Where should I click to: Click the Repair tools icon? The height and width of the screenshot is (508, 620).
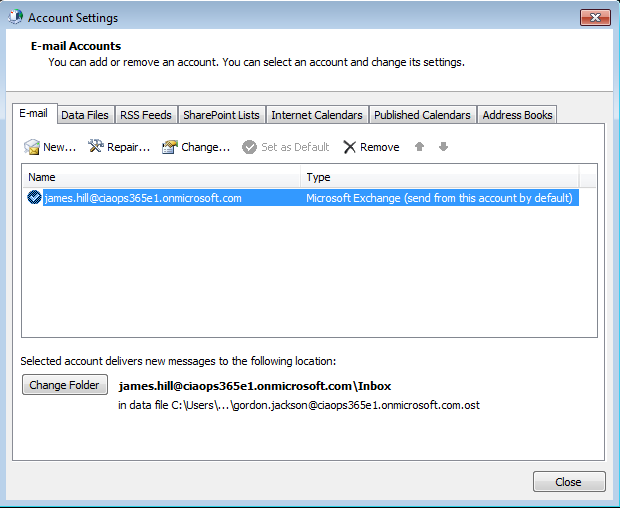(x=95, y=146)
